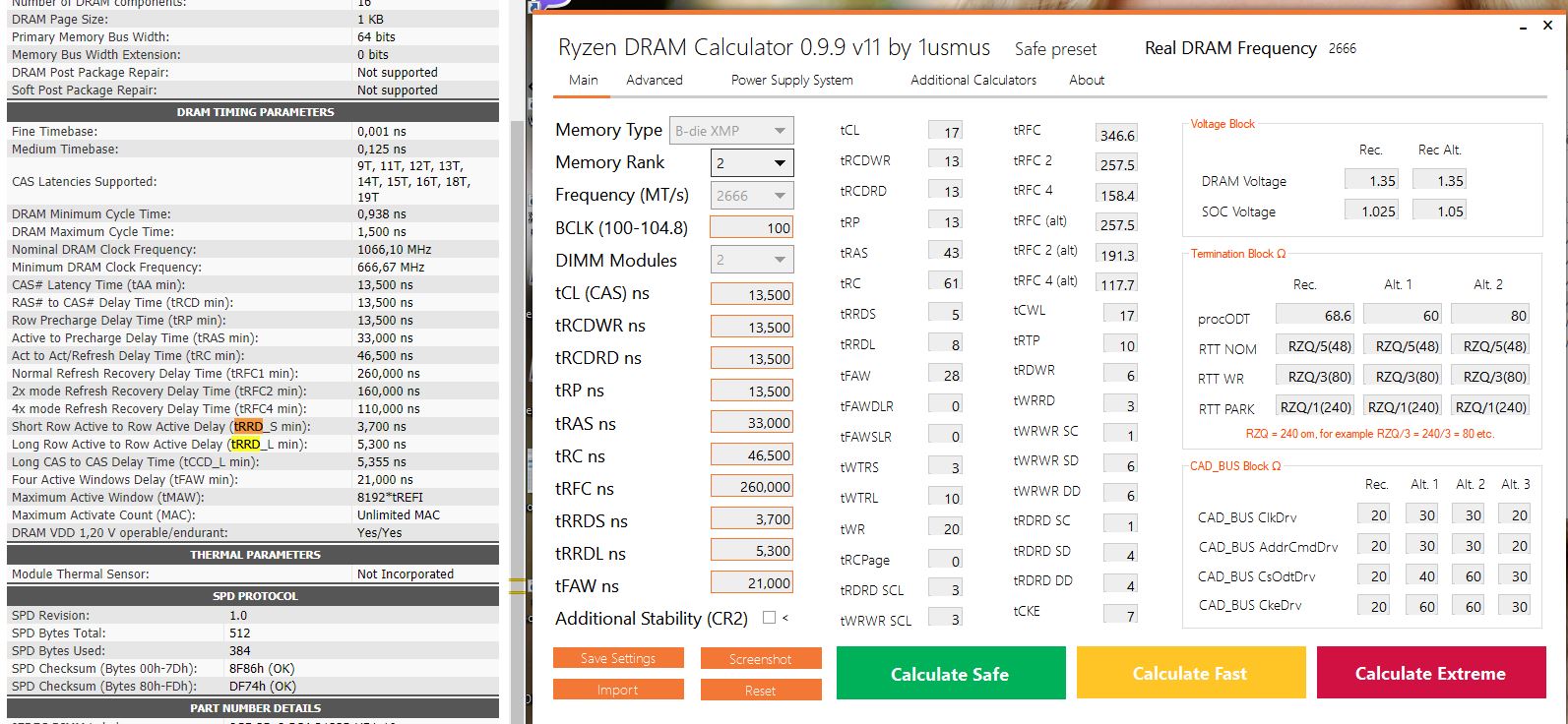Click the RTT PARK recommended value RZQ/1(240)
Screen dimensions: 1568x724
coord(1315,406)
